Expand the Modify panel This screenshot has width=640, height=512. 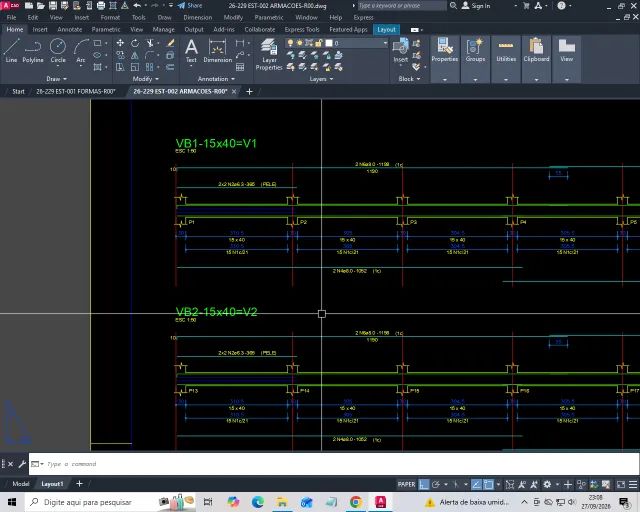click(x=145, y=79)
